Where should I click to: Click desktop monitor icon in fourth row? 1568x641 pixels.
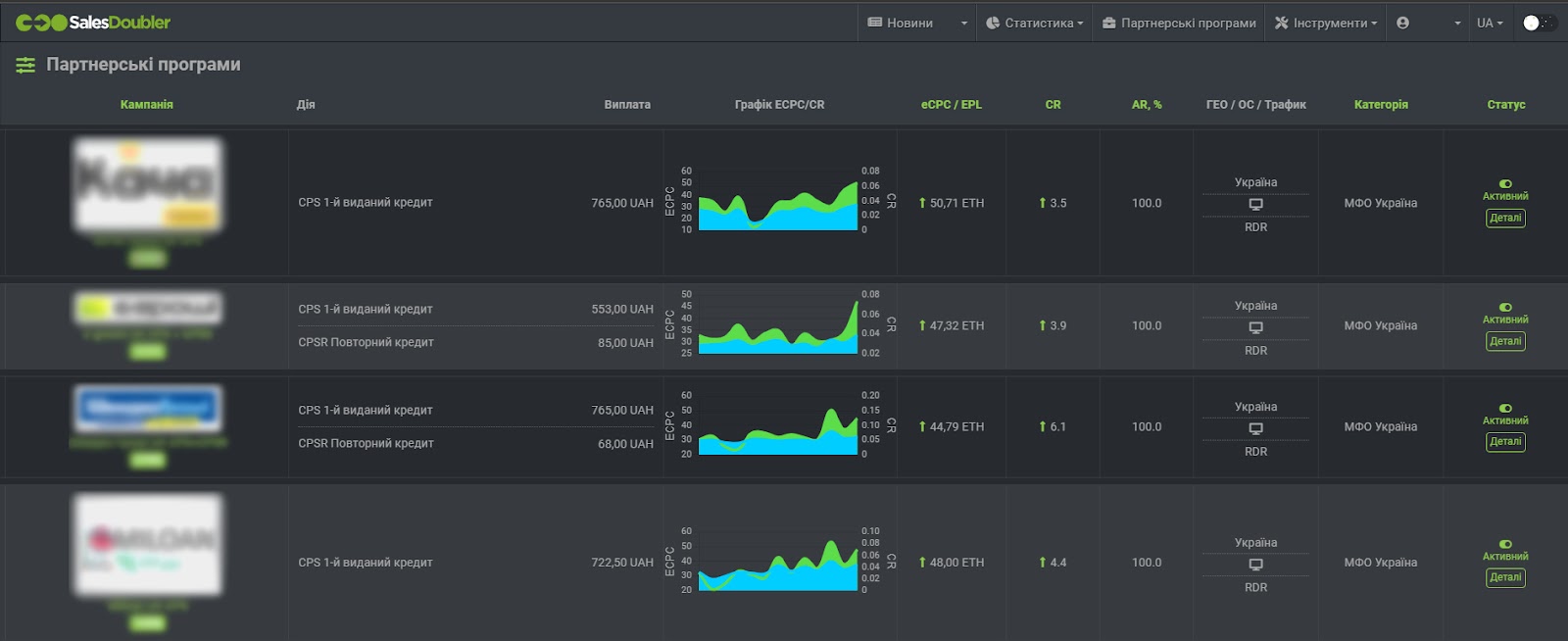[1255, 565]
